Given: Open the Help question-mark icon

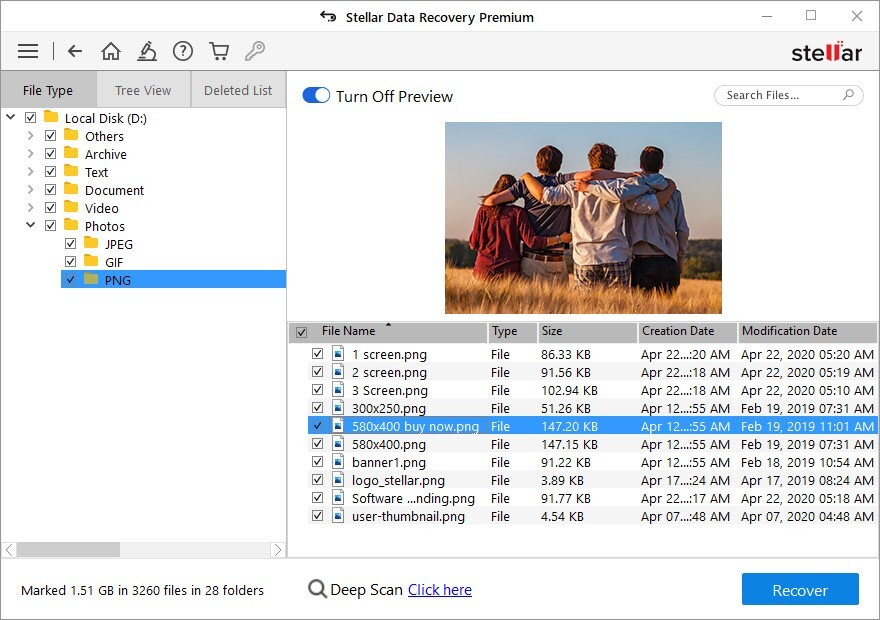Looking at the screenshot, I should click(x=183, y=51).
